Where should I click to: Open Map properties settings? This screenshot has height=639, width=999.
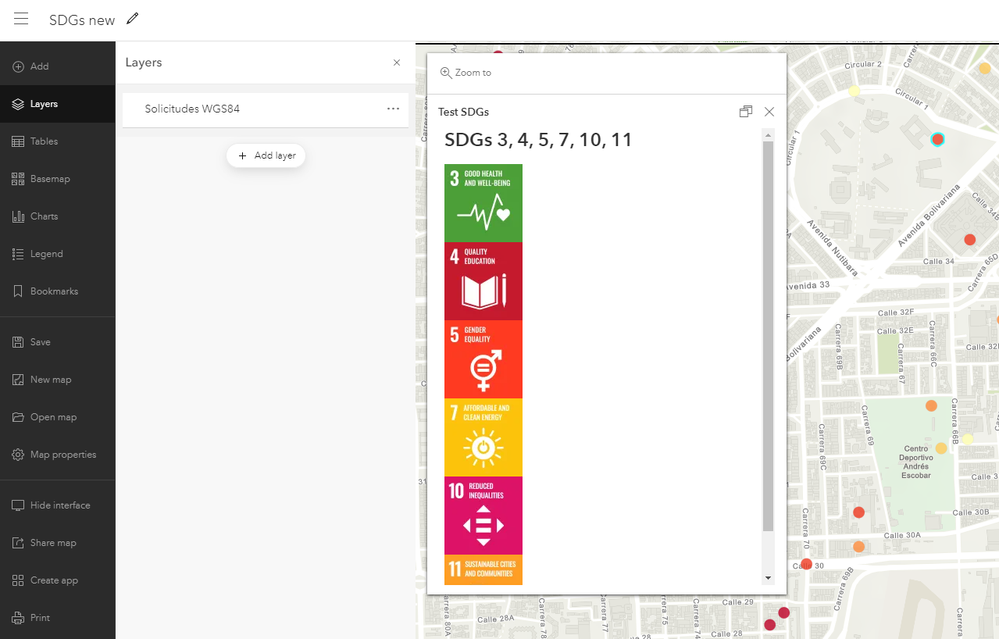tap(57, 455)
